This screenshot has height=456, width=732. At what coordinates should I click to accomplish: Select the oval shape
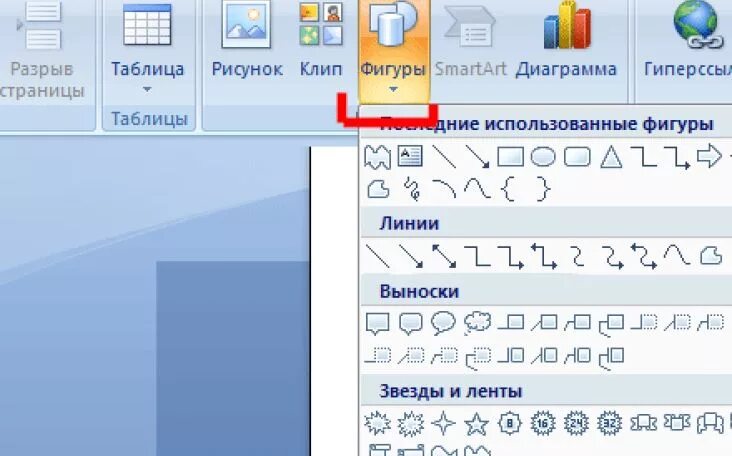543,157
